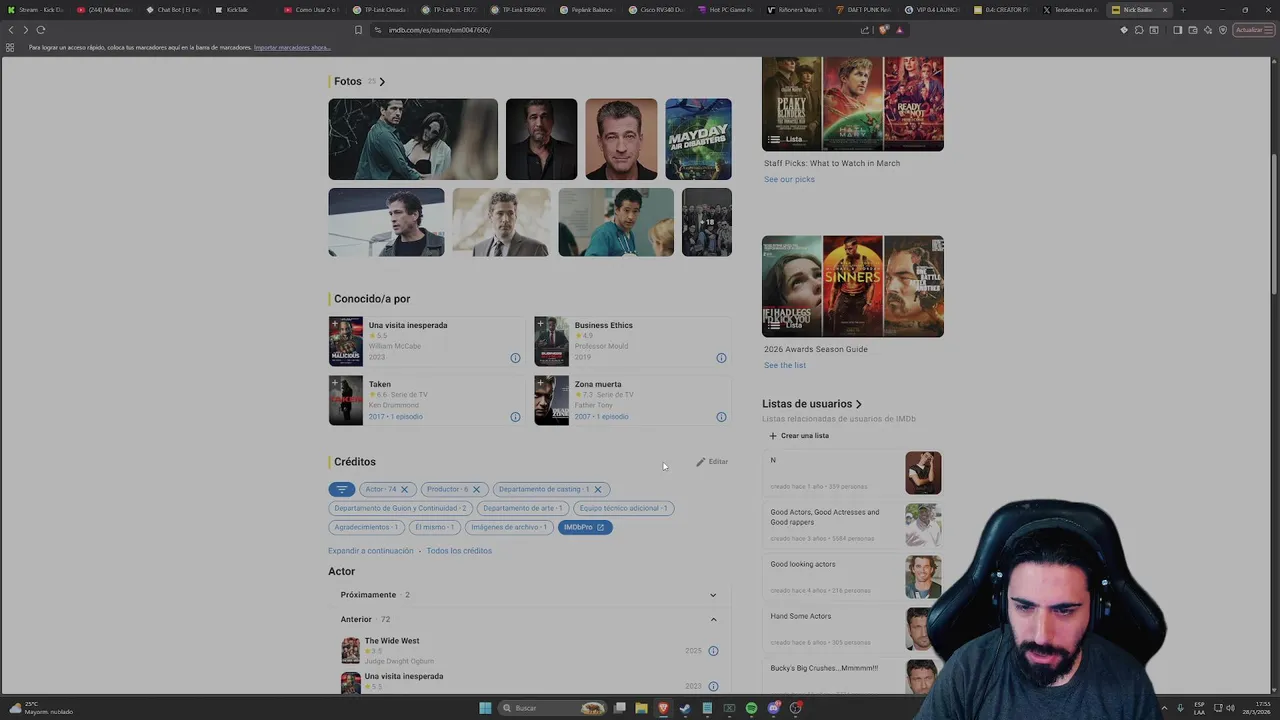Open The Wide West credit title
Image resolution: width=1280 pixels, height=720 pixels.
coord(392,641)
